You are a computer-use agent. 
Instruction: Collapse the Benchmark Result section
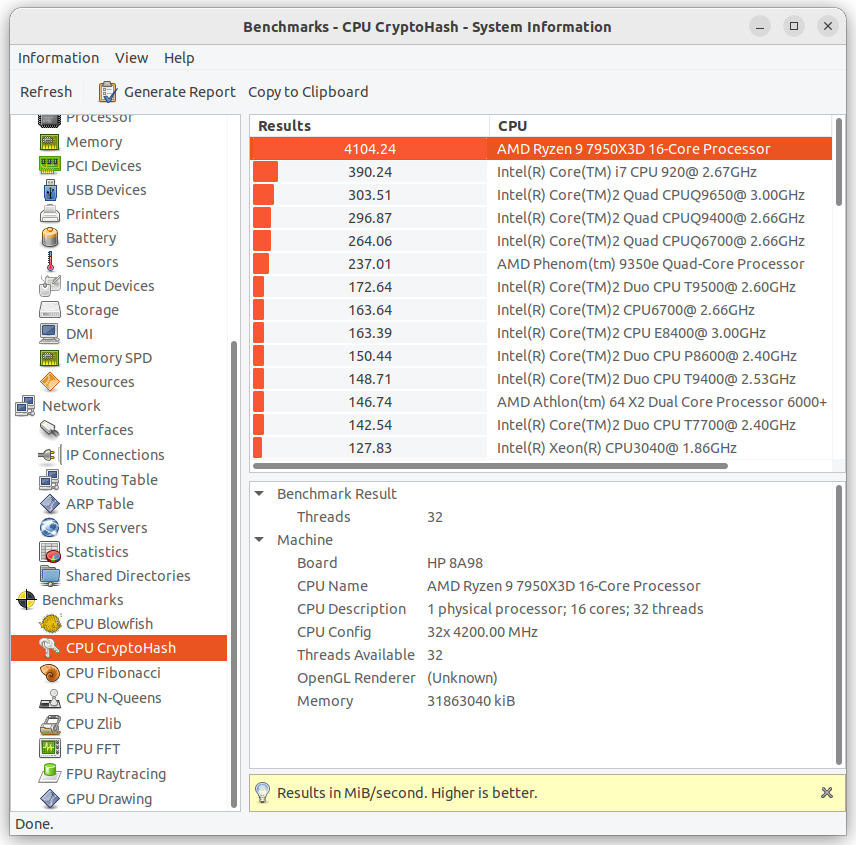(x=260, y=493)
